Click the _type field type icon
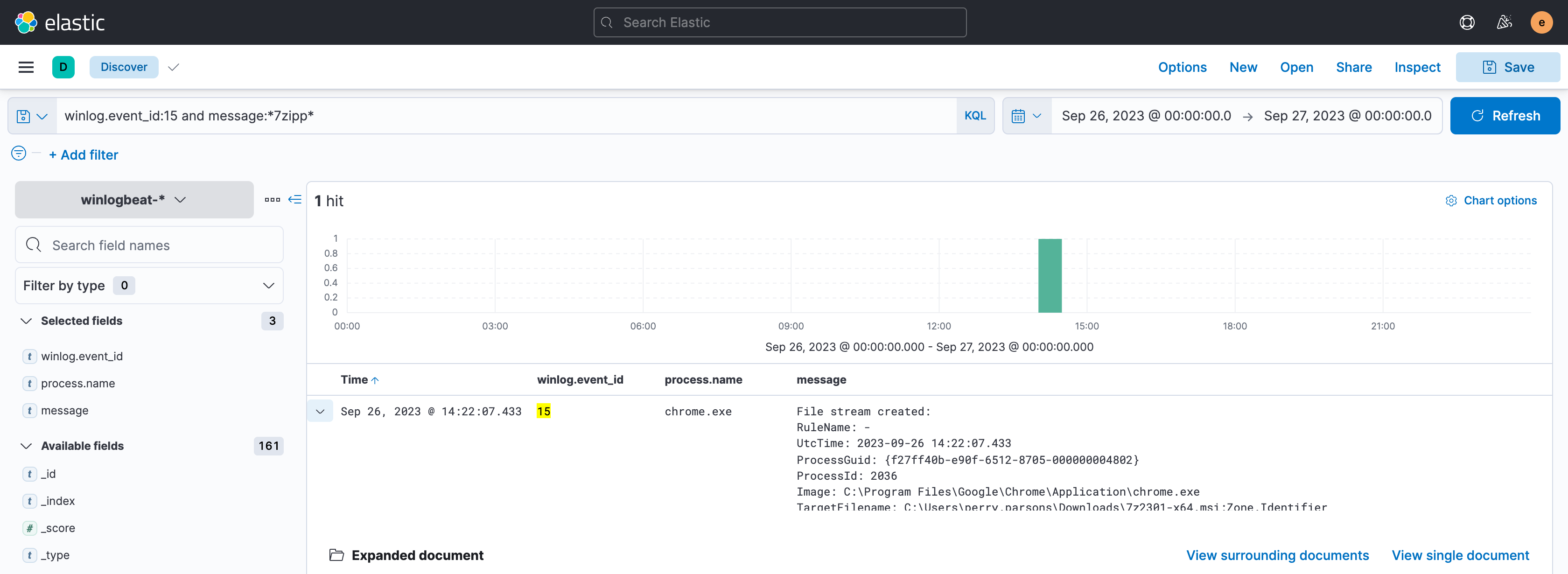The width and height of the screenshot is (1568, 574). click(29, 555)
